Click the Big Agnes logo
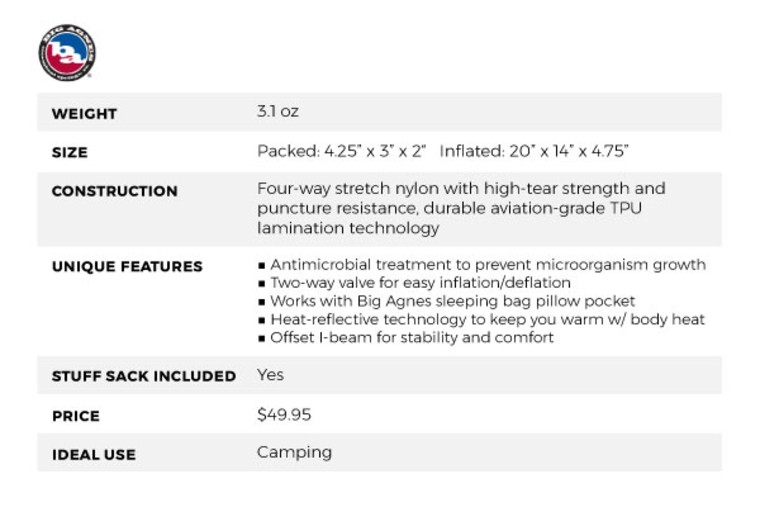This screenshot has width=760, height=507. point(67,52)
